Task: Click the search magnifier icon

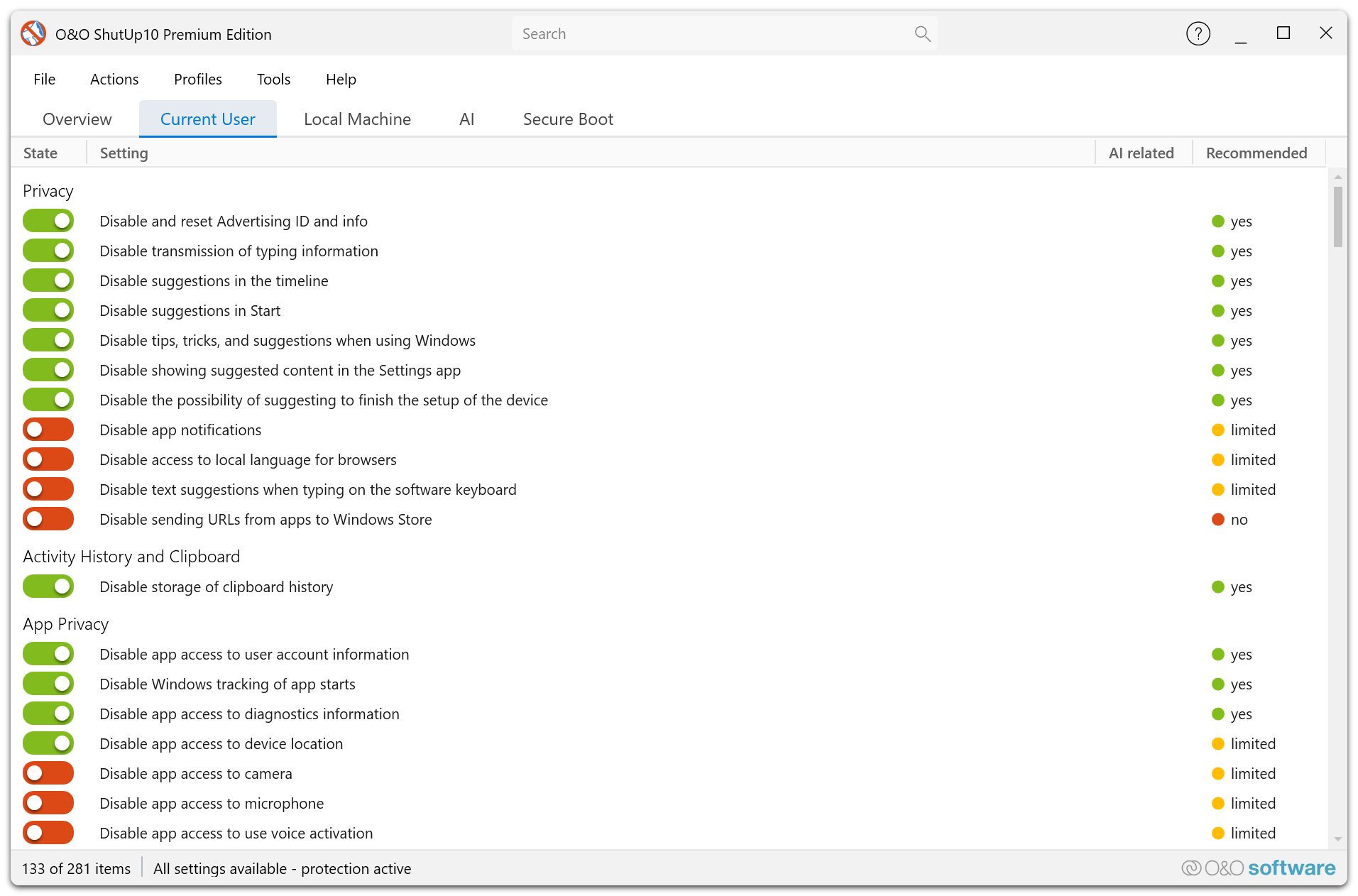Action: click(x=922, y=33)
